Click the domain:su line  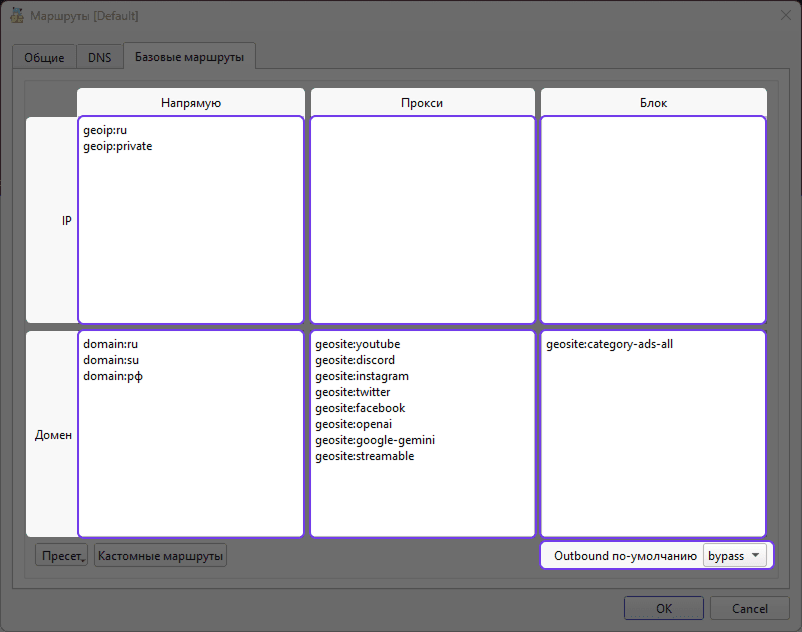click(111, 360)
